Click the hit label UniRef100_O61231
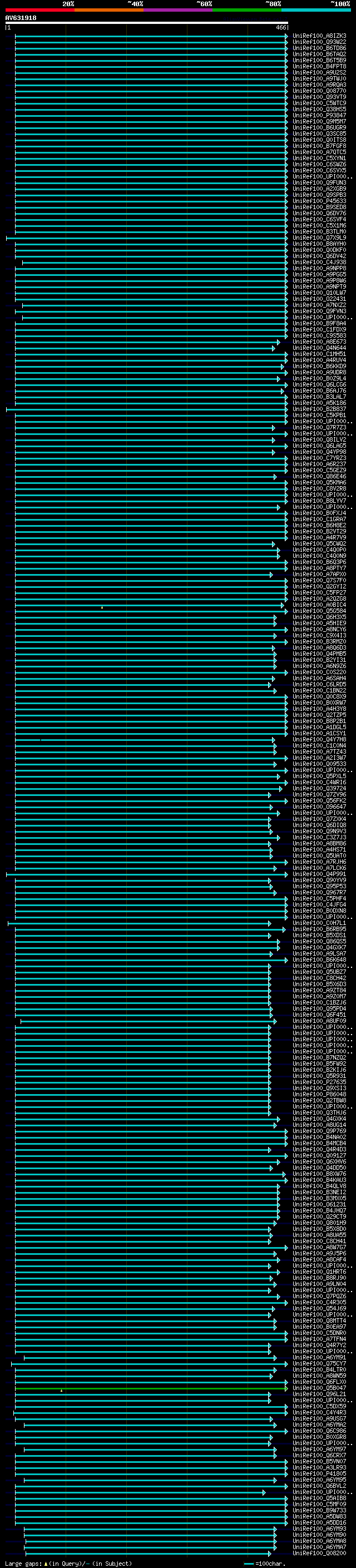Viewport: 356px width, 1568px height. coord(319,1205)
